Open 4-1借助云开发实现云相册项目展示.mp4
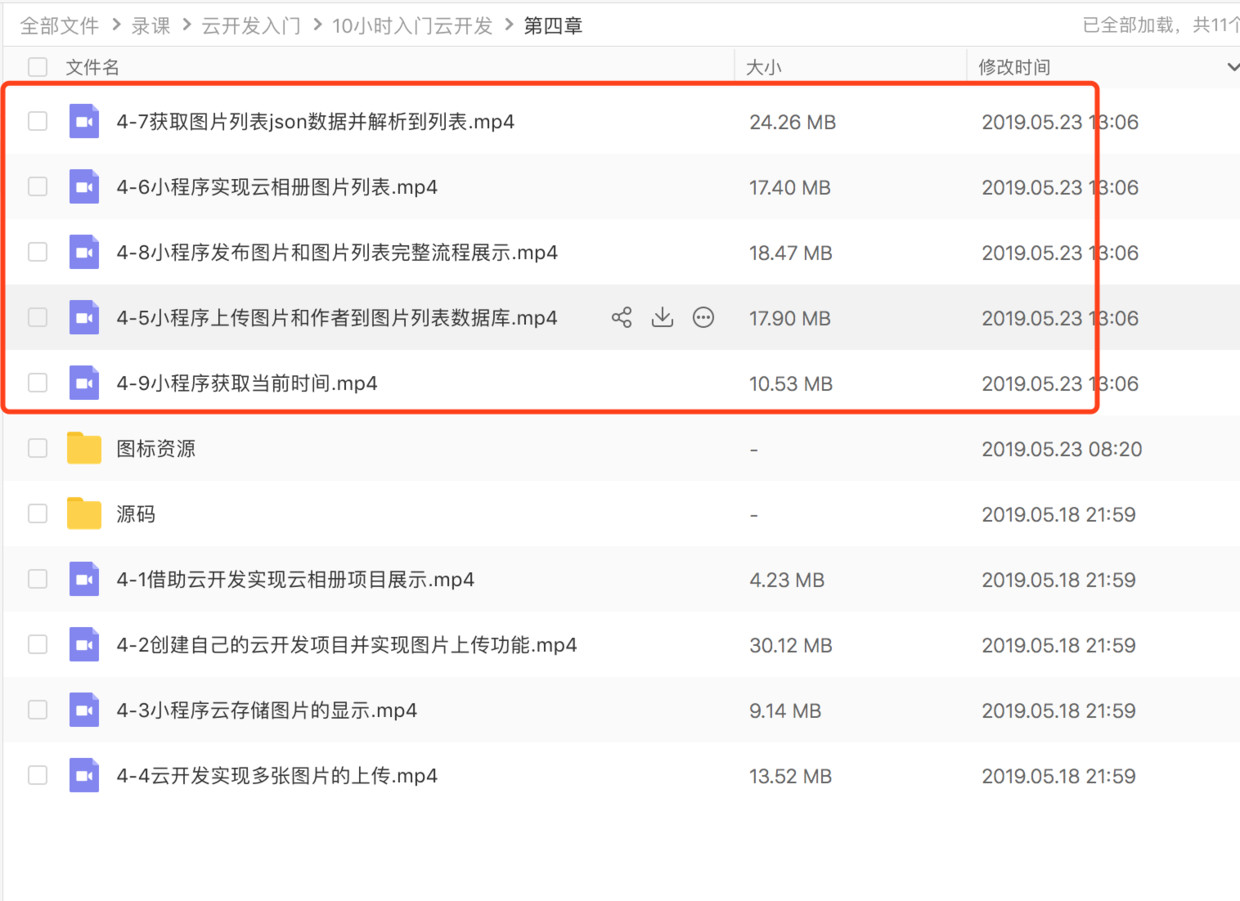 click(295, 579)
